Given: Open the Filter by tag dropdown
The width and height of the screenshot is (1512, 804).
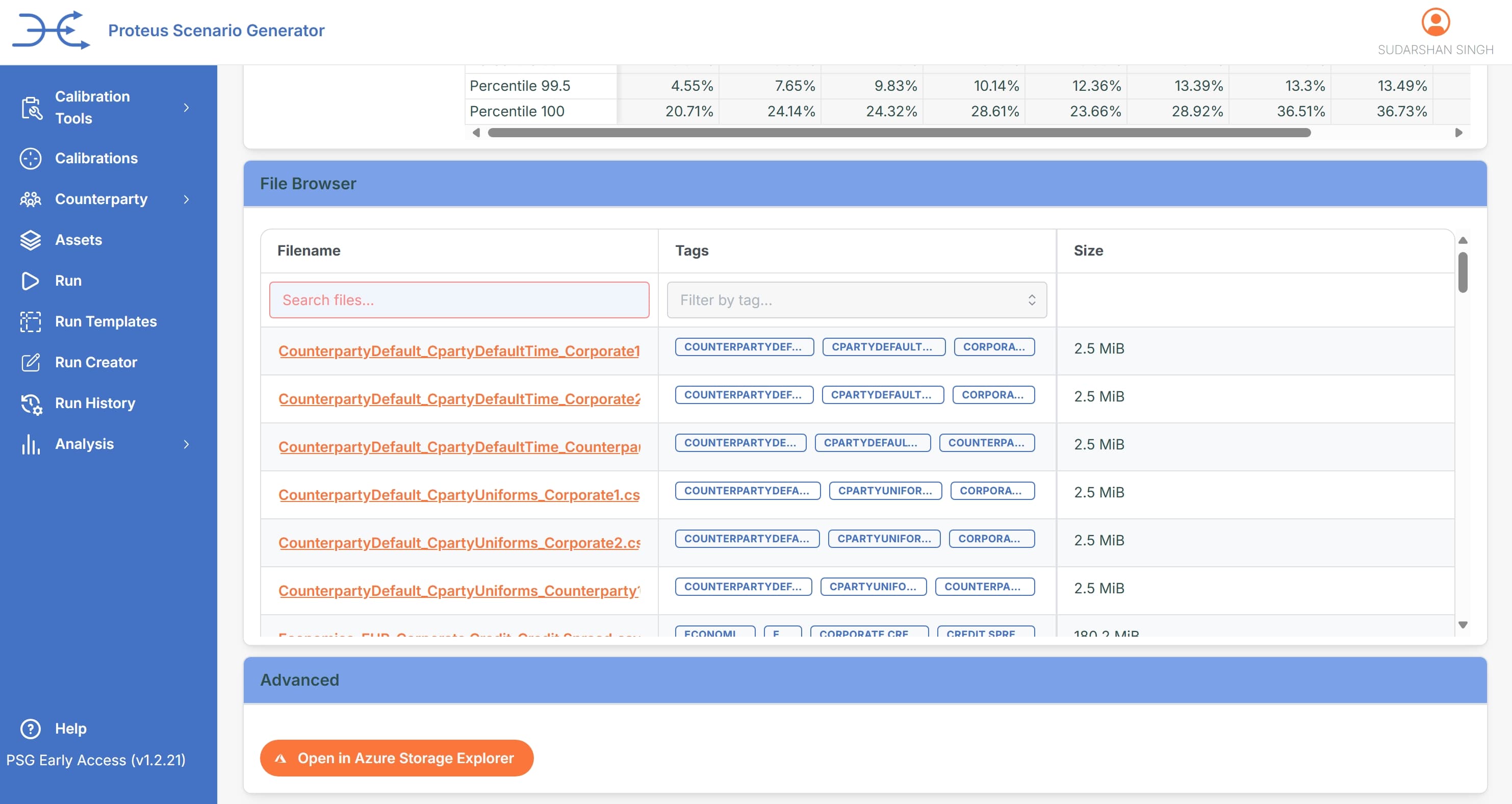Looking at the screenshot, I should pyautogui.click(x=856, y=300).
